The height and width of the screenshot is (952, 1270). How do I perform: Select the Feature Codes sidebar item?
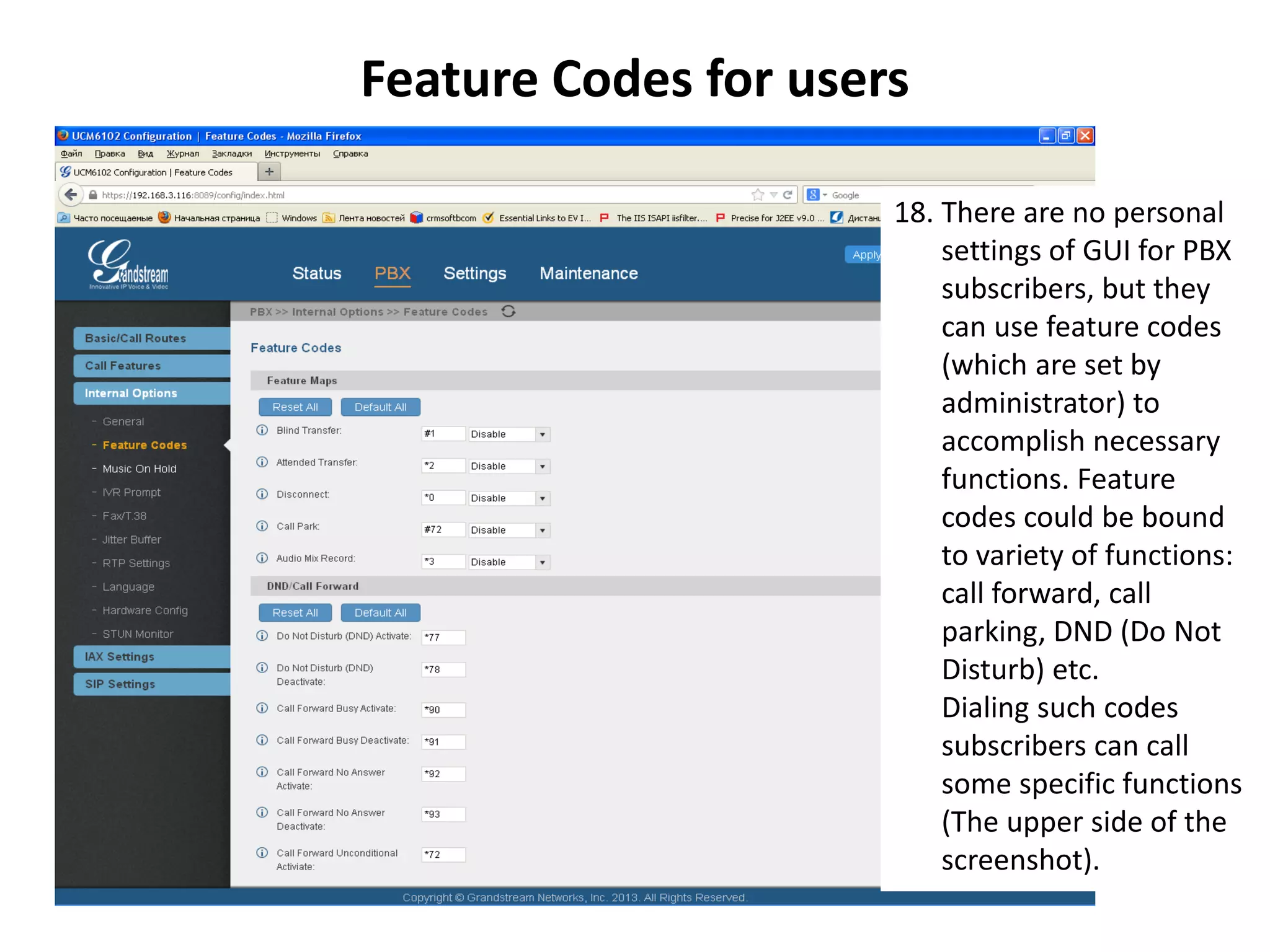coord(144,445)
